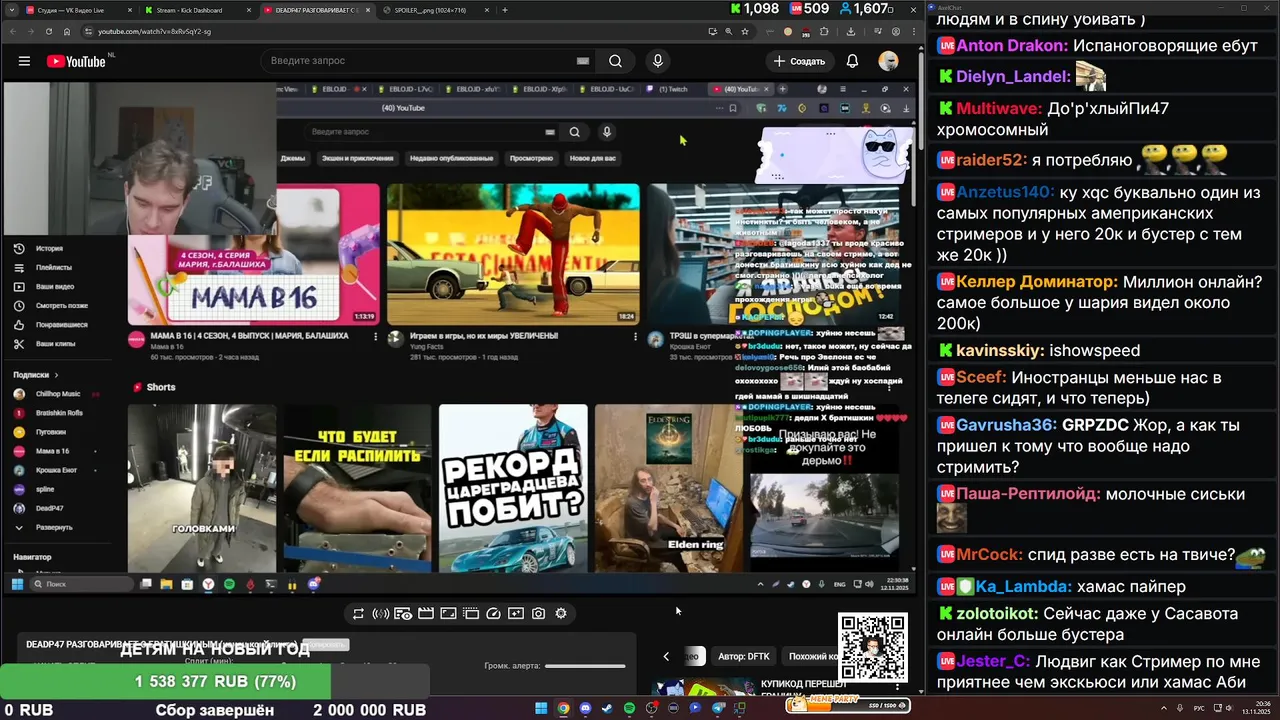Open YouTube notifications bell
This screenshot has width=1280, height=720.
click(x=852, y=61)
